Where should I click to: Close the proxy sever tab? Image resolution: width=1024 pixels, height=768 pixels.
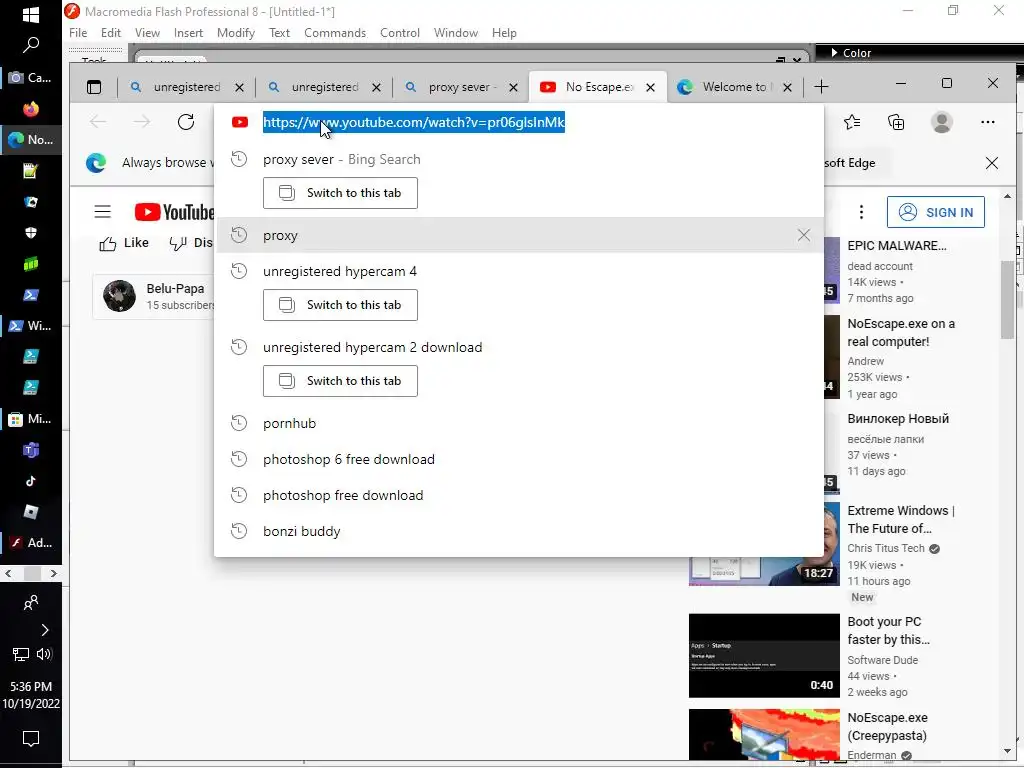click(513, 88)
